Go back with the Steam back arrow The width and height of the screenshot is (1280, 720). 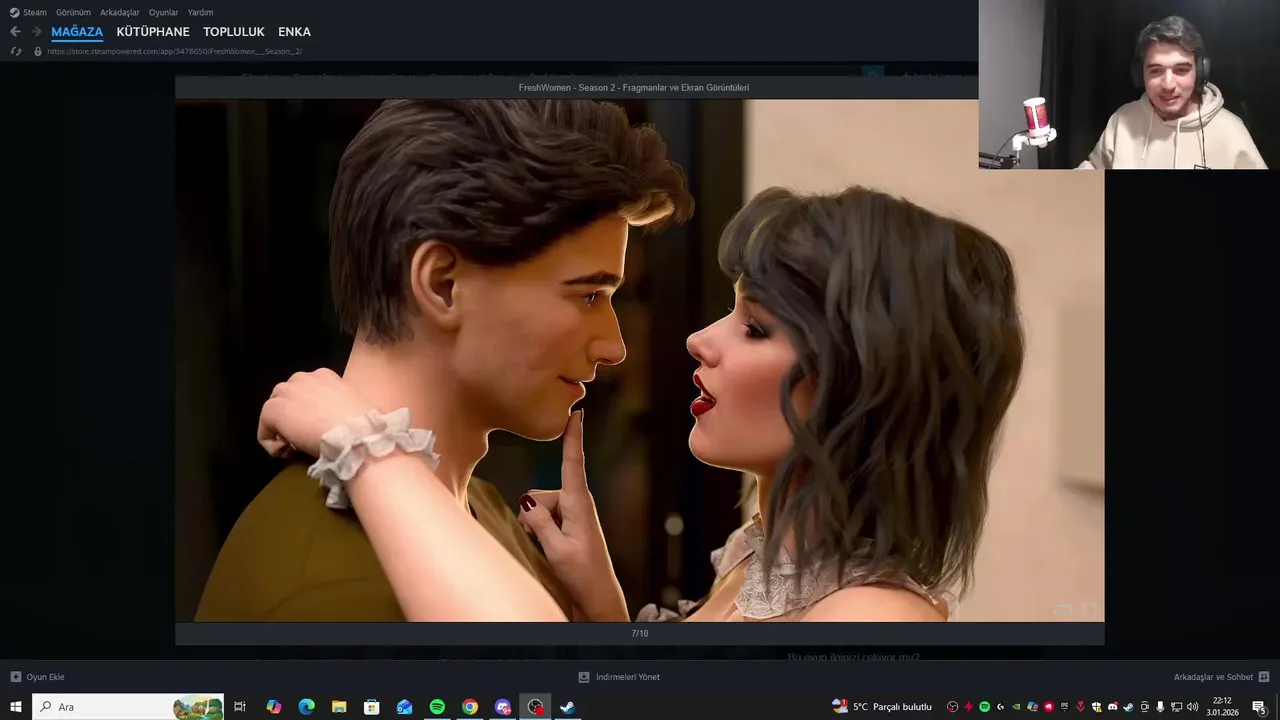pyautogui.click(x=15, y=32)
